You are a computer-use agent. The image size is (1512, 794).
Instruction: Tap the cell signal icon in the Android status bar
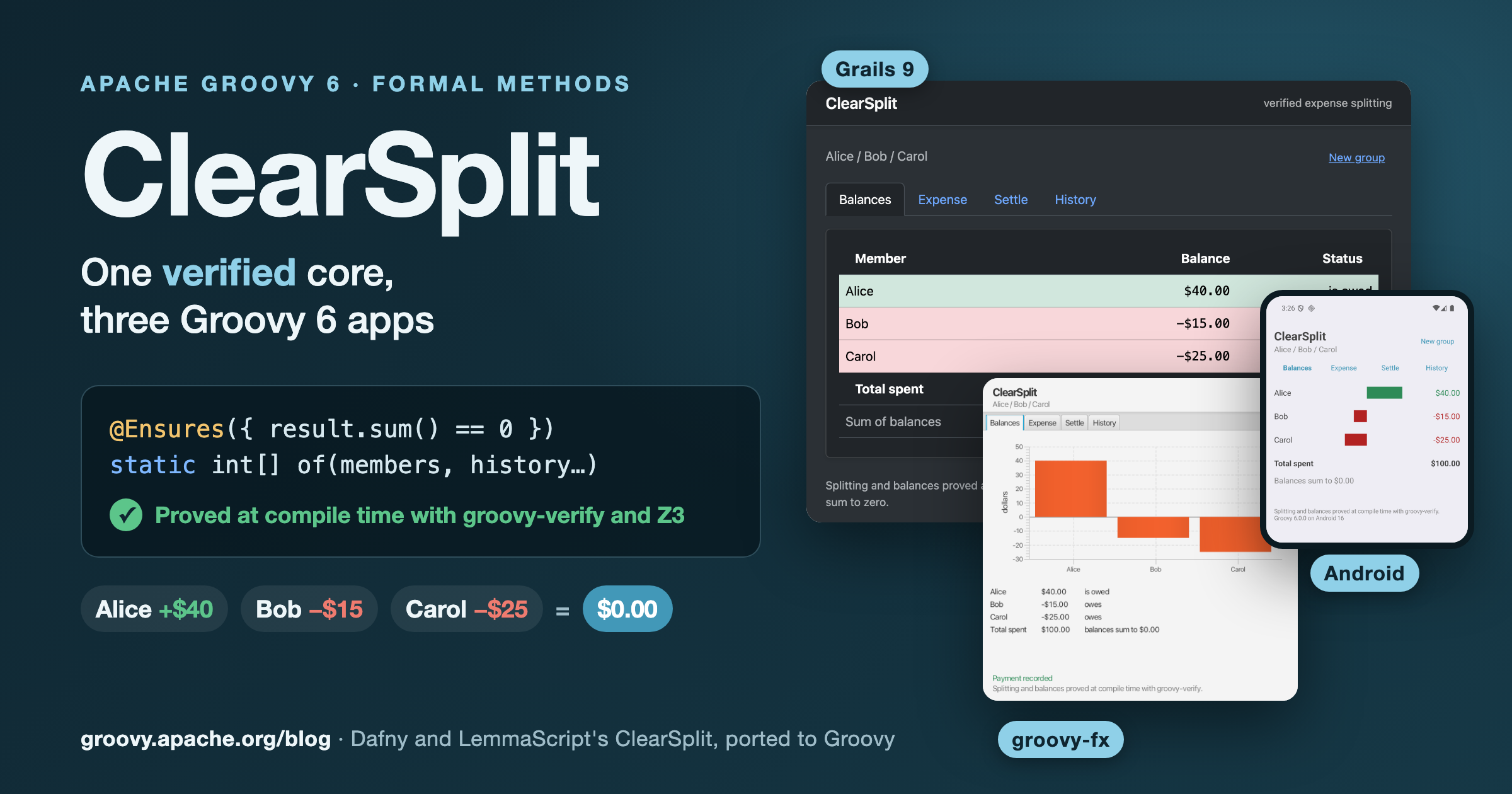tap(1444, 308)
